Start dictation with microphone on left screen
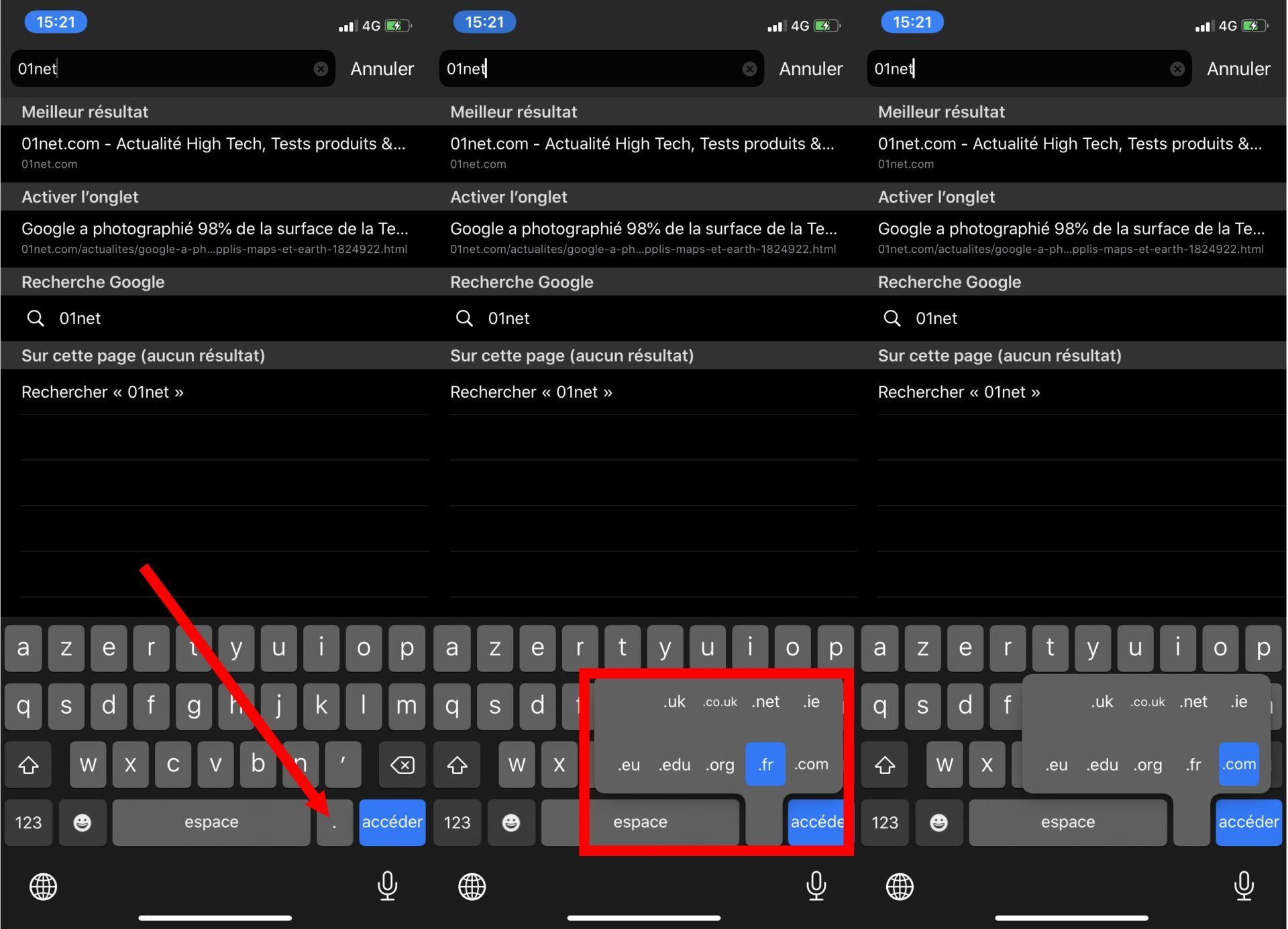The width and height of the screenshot is (1288, 929). point(387,886)
